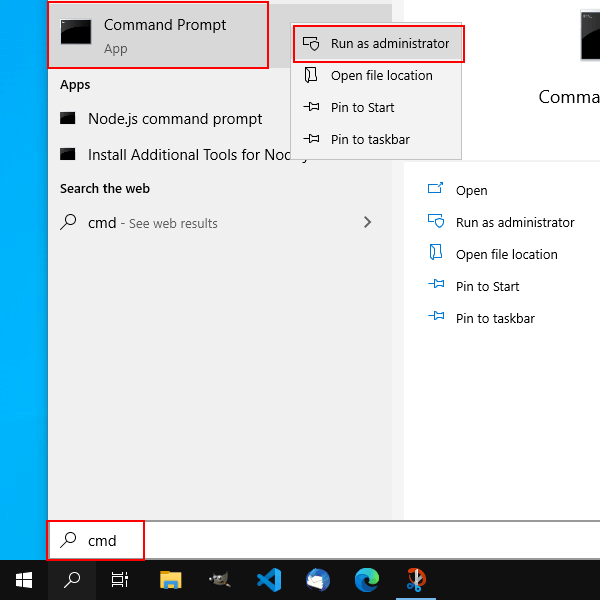600x600 pixels.
Task: Click the blue shield icon in details pane
Action: pos(436,221)
